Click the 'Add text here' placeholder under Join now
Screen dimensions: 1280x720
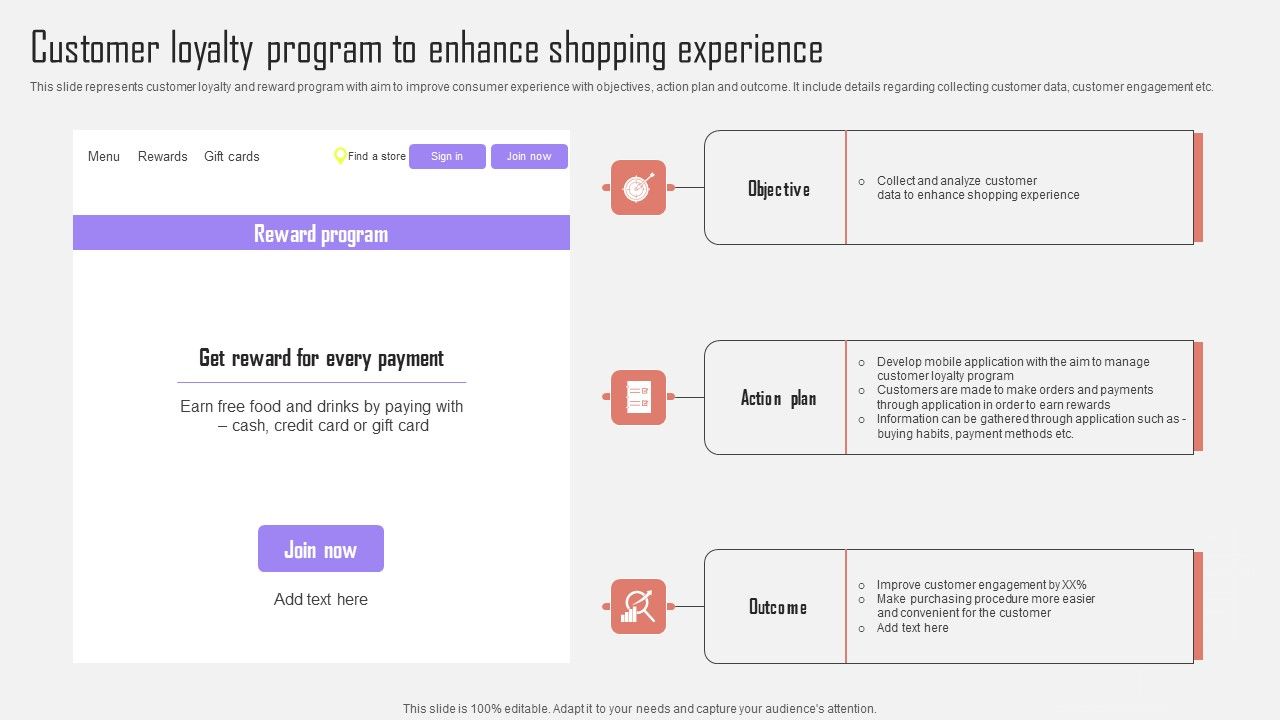321,599
